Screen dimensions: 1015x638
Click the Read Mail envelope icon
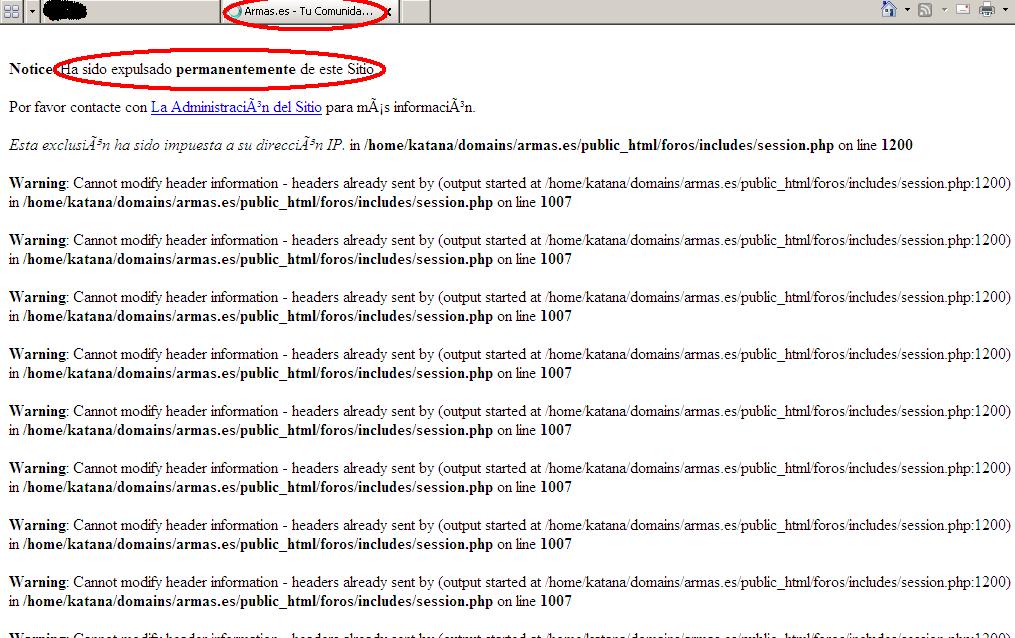click(963, 10)
